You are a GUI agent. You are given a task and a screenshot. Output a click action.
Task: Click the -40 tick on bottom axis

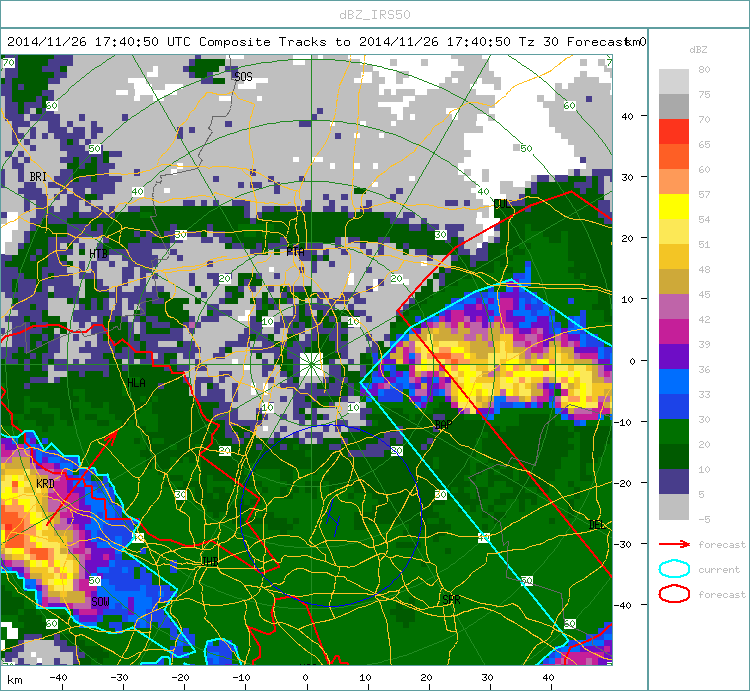(x=58, y=678)
